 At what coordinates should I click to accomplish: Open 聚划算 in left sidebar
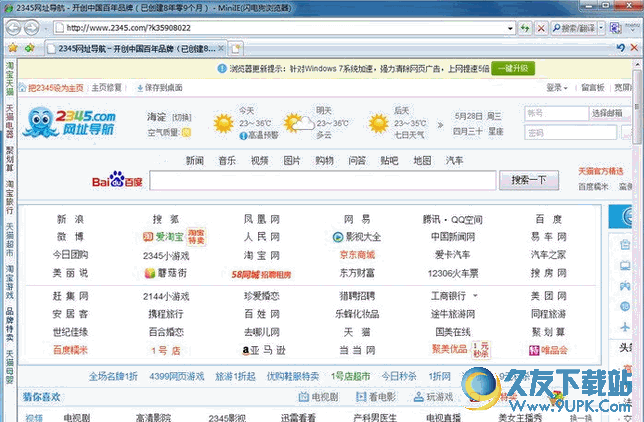9,158
